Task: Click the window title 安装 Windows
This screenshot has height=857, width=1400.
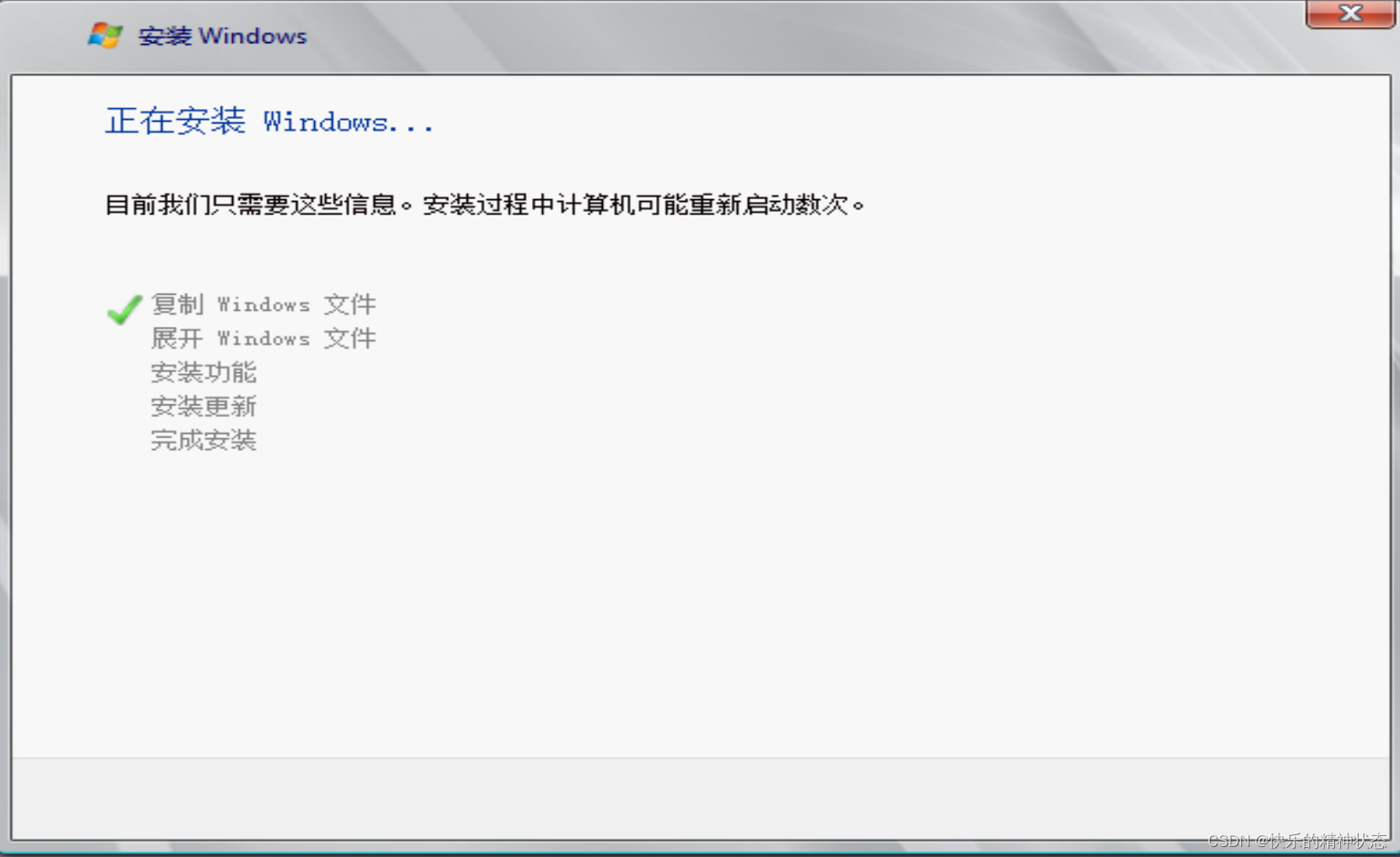Action: (223, 35)
